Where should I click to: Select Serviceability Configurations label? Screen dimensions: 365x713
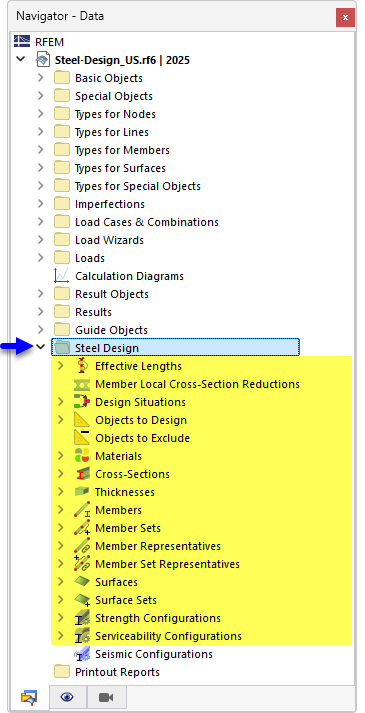click(x=168, y=636)
